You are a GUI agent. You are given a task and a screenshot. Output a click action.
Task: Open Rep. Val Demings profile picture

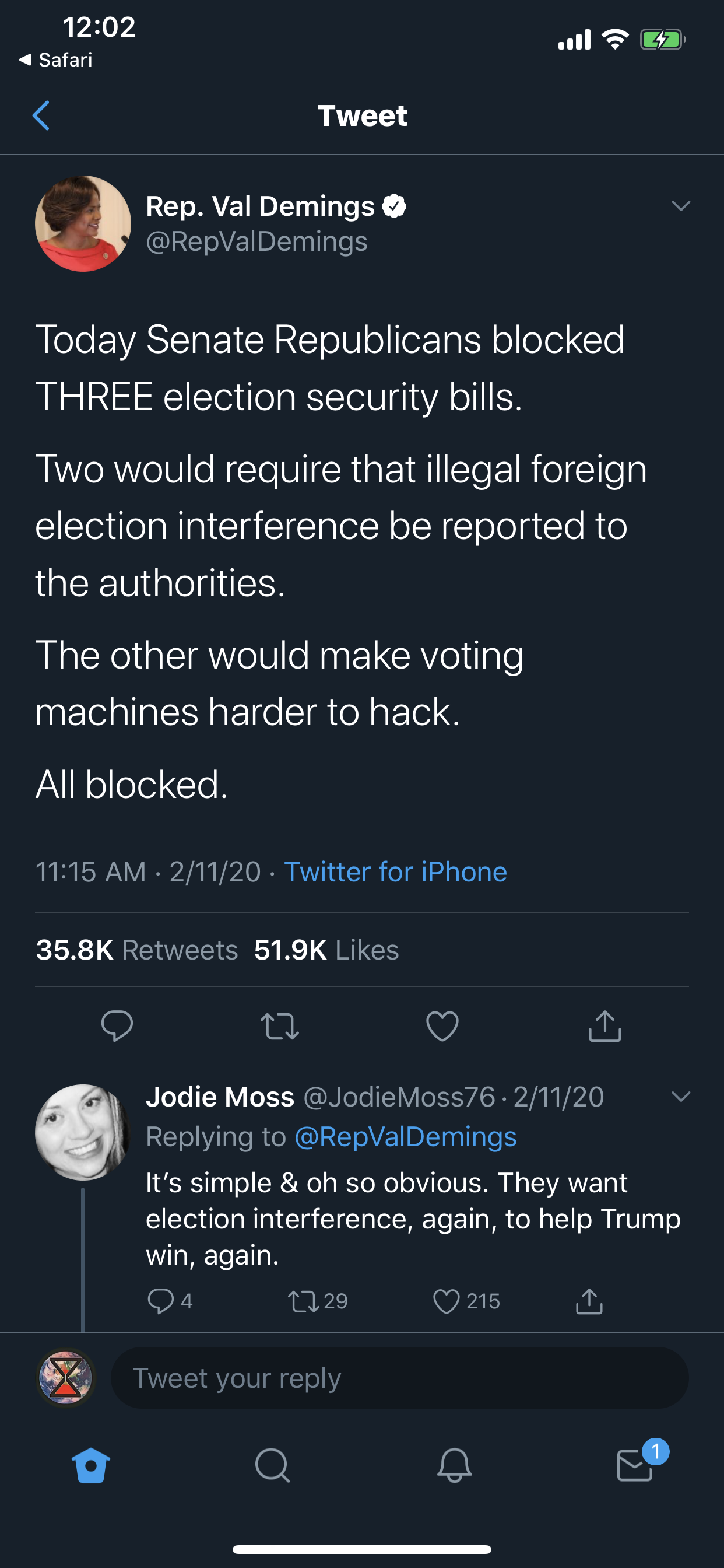(83, 223)
